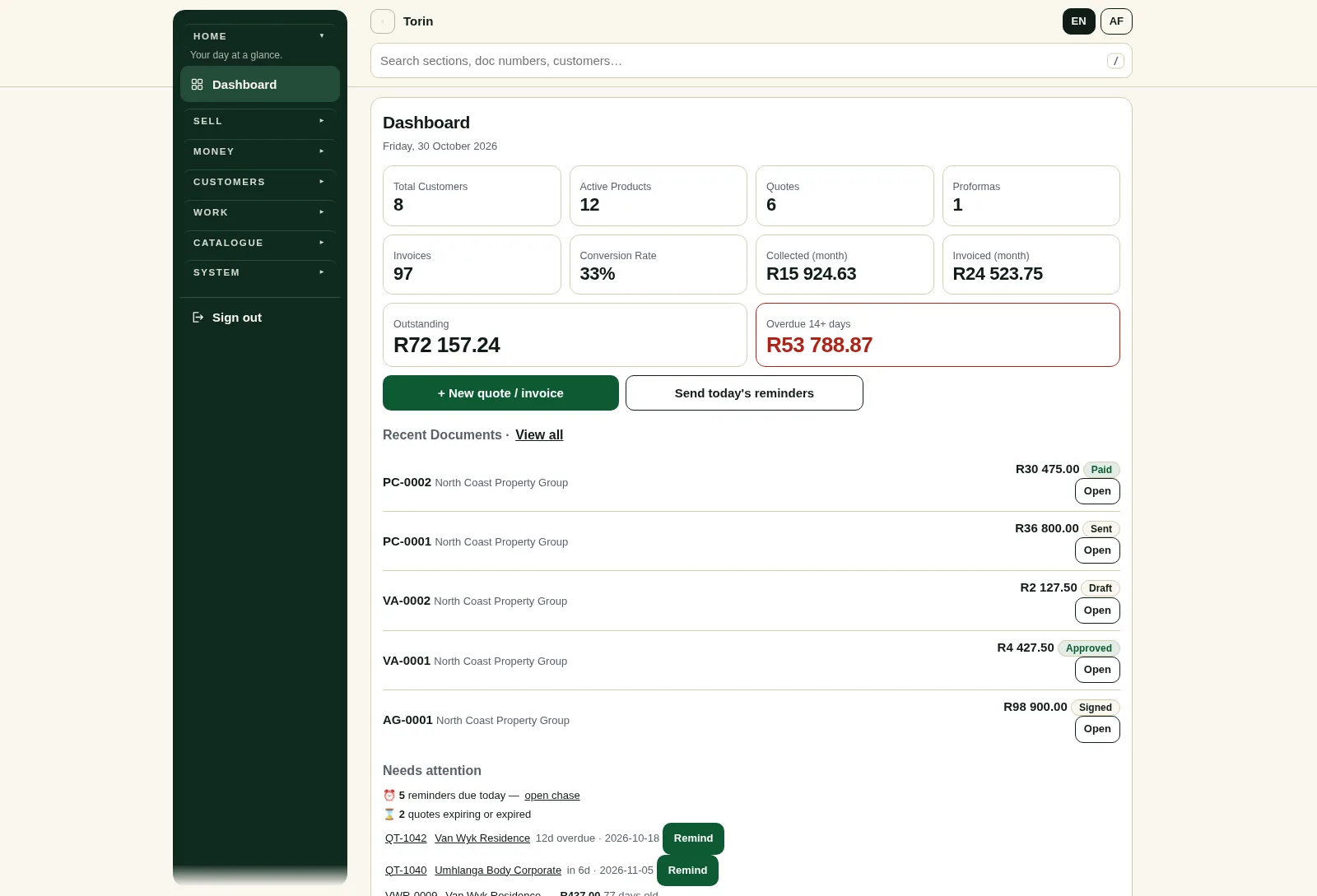Screen dimensions: 1317x896
Task: Remind Umhlanga Body Corporate for QT-1040
Action: [687, 870]
